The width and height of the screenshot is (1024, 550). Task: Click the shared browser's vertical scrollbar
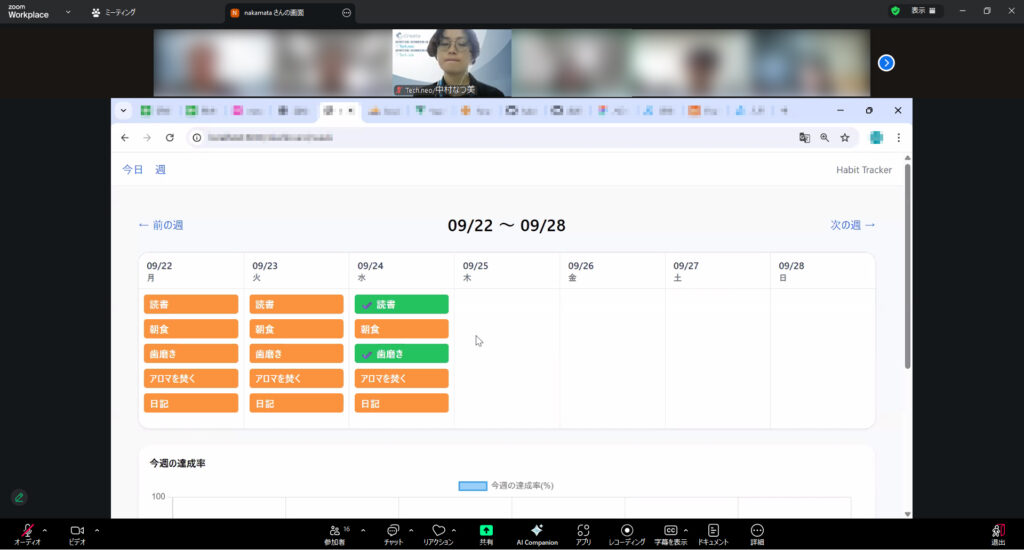907,265
